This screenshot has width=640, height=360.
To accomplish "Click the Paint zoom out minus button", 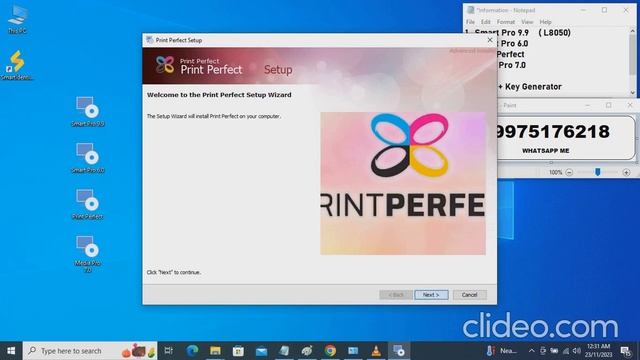I will (x=569, y=173).
